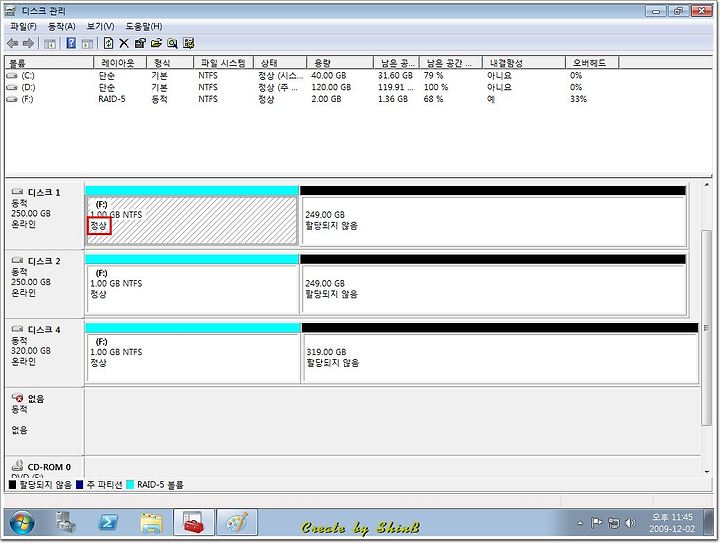Open the Properties toolbar icon
Screen dimensions: 720x543
[x=140, y=43]
